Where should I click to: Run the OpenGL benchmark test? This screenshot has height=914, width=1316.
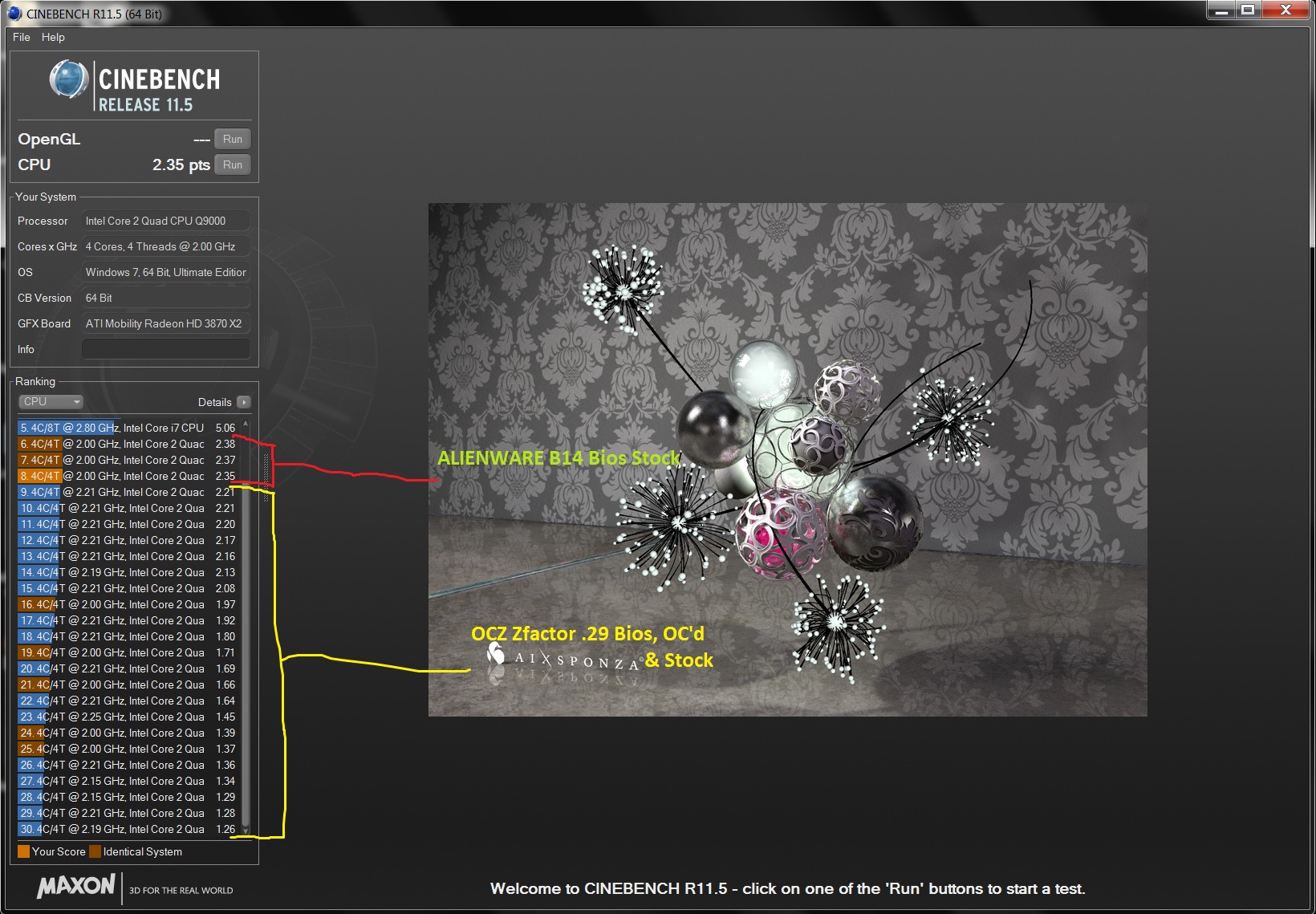click(233, 139)
